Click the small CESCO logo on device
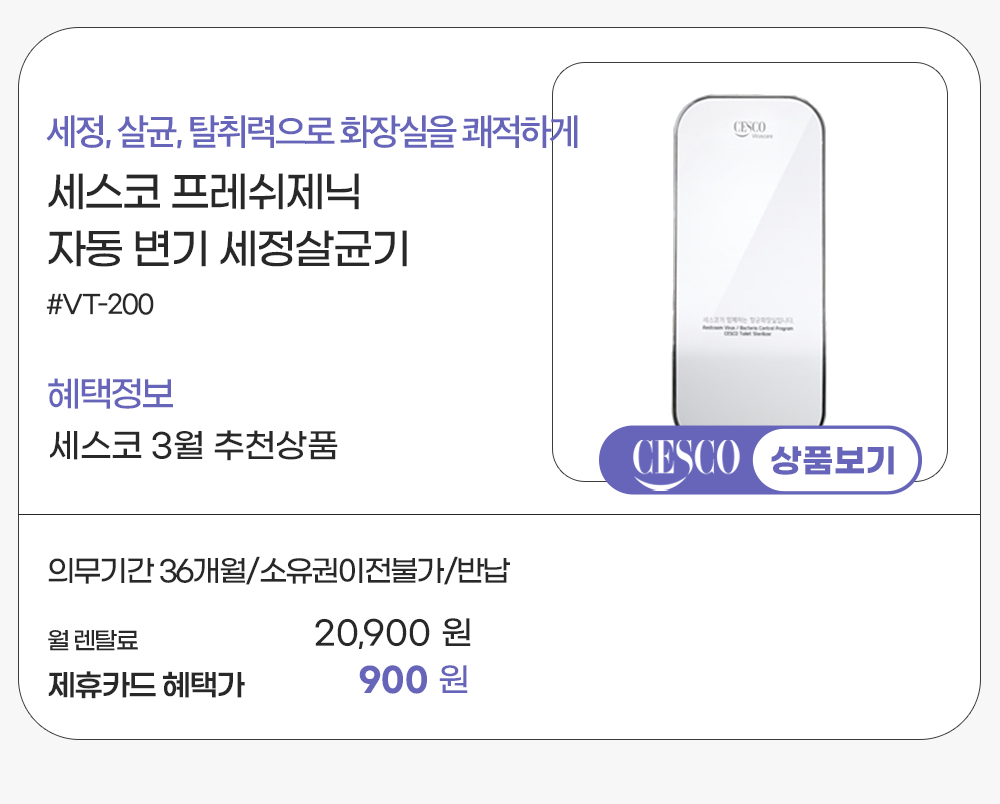 coord(750,129)
